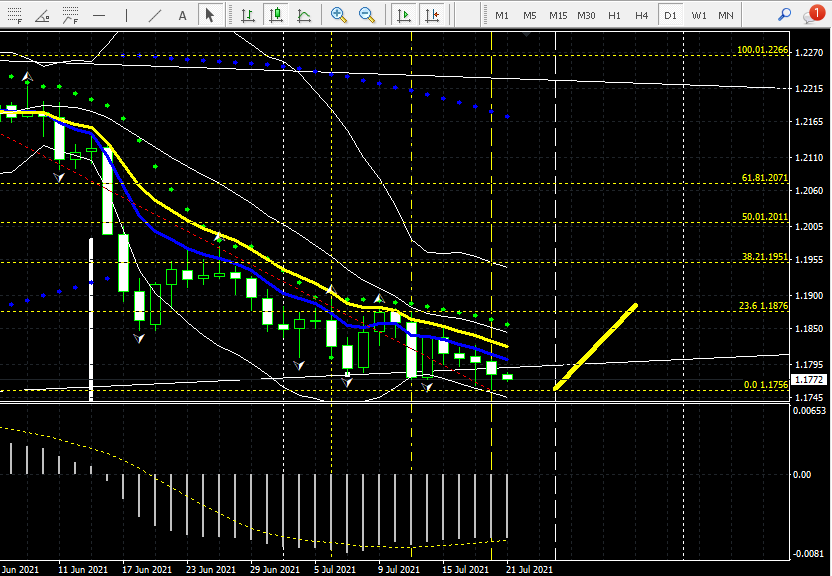Image resolution: width=832 pixels, height=576 pixels.
Task: Pick the horizontal line drawing tool
Action: point(98,15)
